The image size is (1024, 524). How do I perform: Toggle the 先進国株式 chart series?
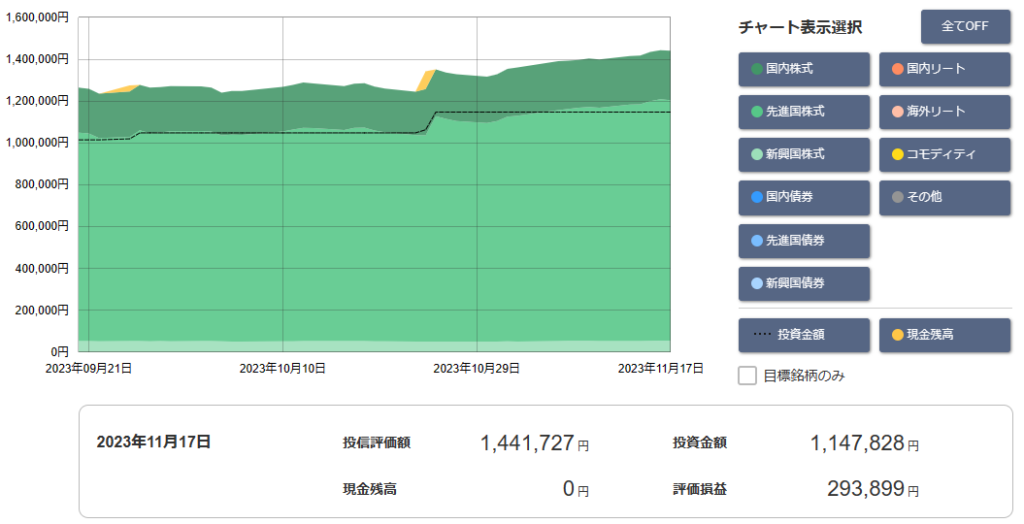[804, 112]
